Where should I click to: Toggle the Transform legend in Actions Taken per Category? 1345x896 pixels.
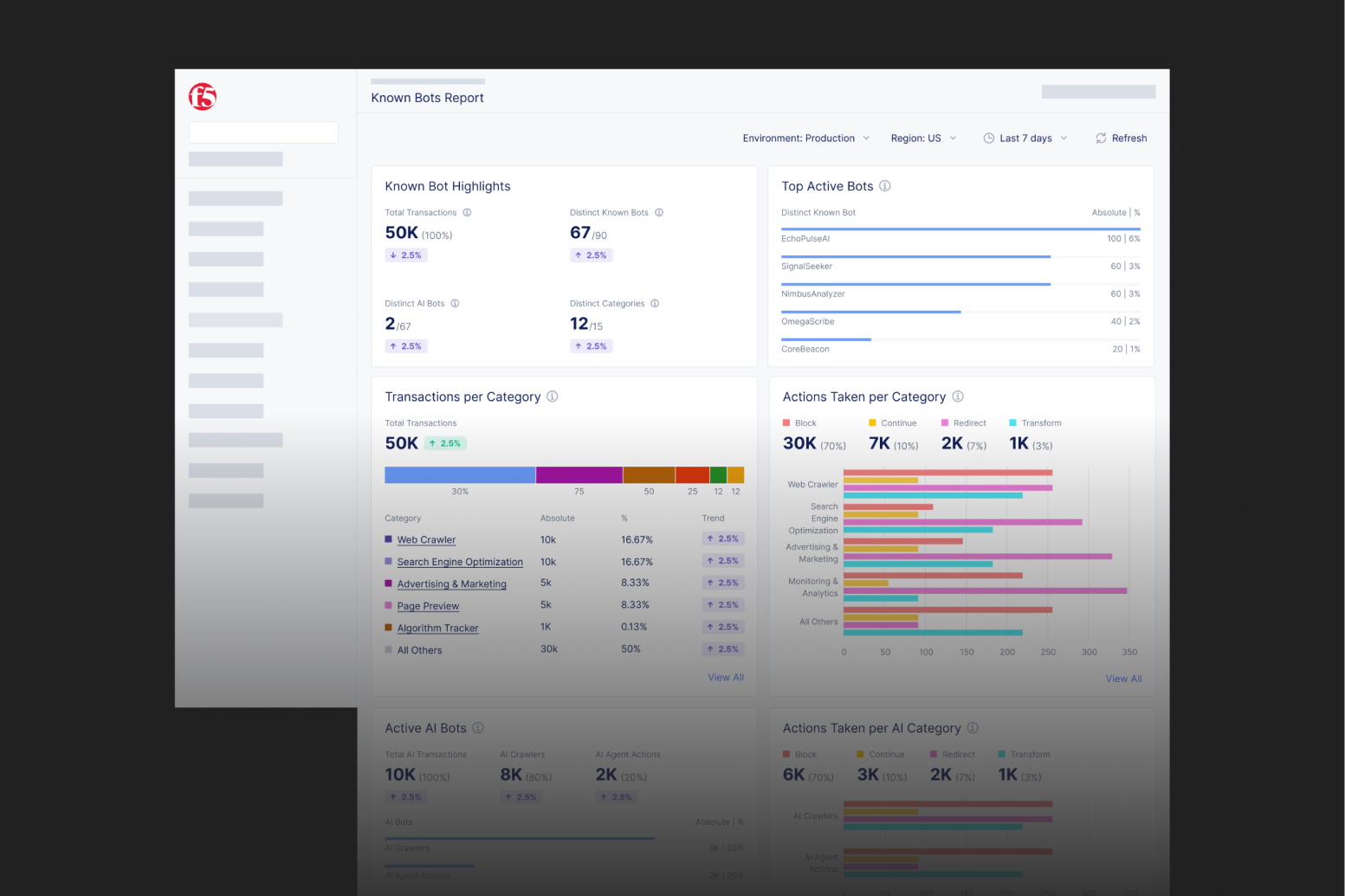coord(1035,423)
